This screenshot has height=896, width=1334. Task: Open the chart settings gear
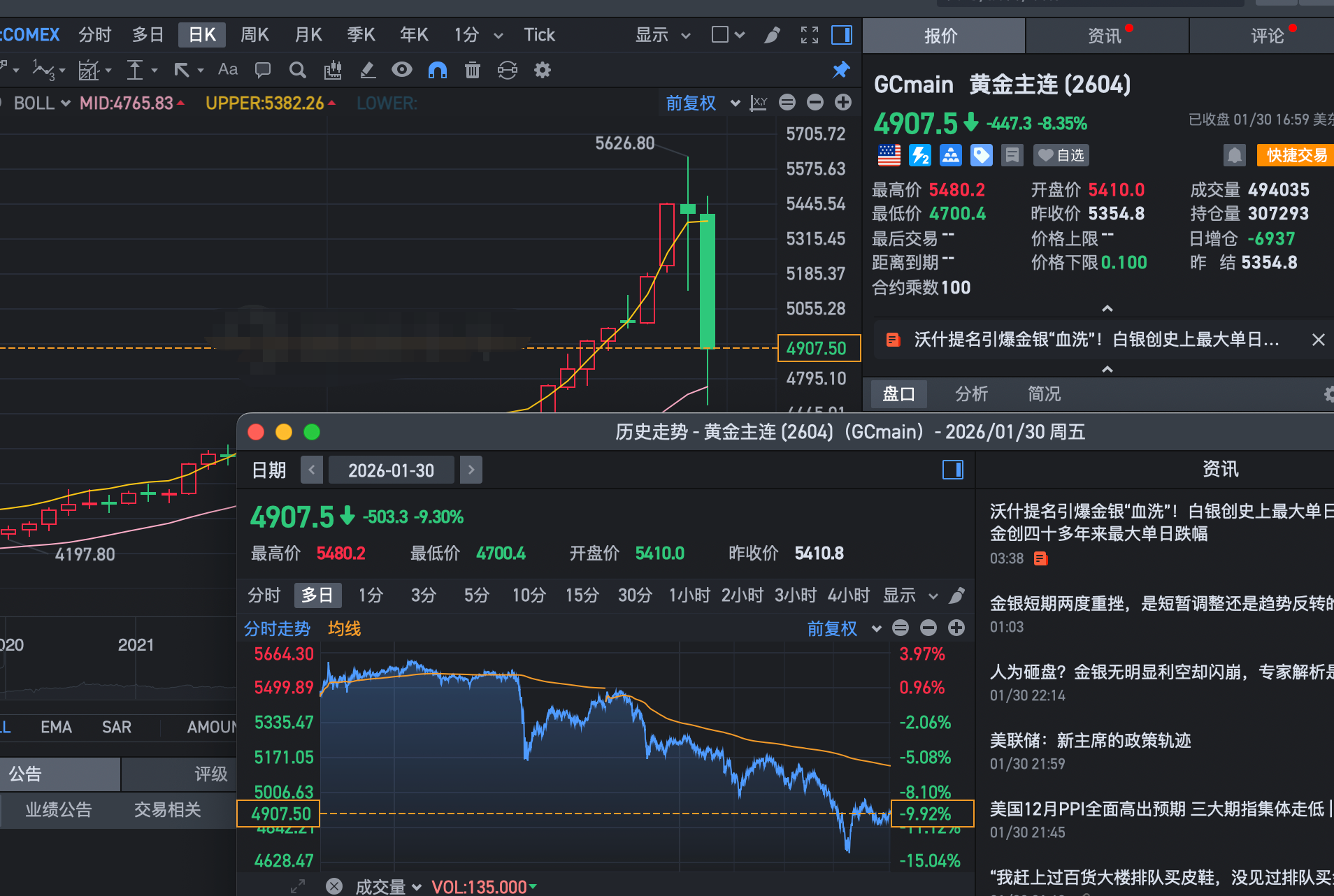click(543, 70)
